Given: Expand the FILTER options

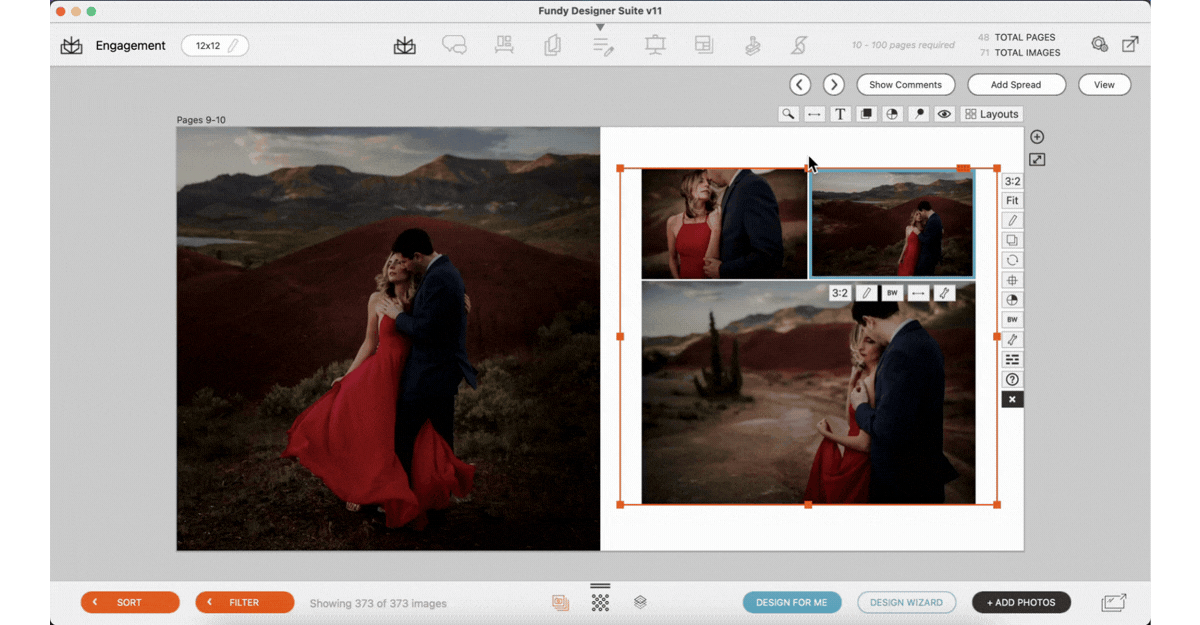Looking at the screenshot, I should (x=245, y=602).
